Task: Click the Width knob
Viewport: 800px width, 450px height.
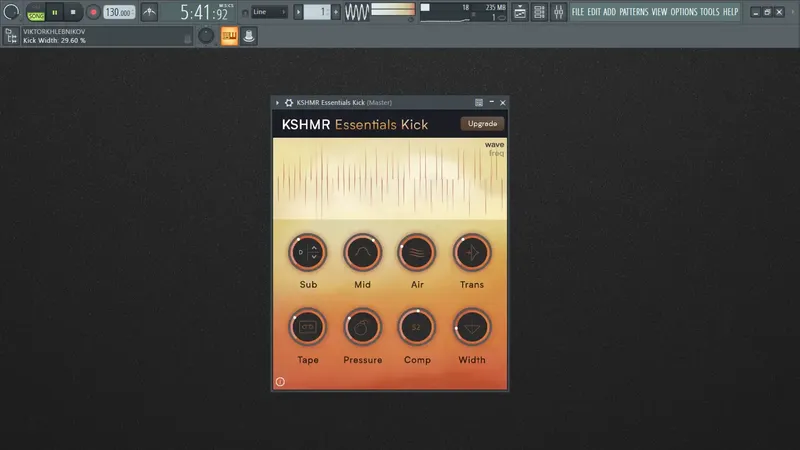Action: pos(472,327)
